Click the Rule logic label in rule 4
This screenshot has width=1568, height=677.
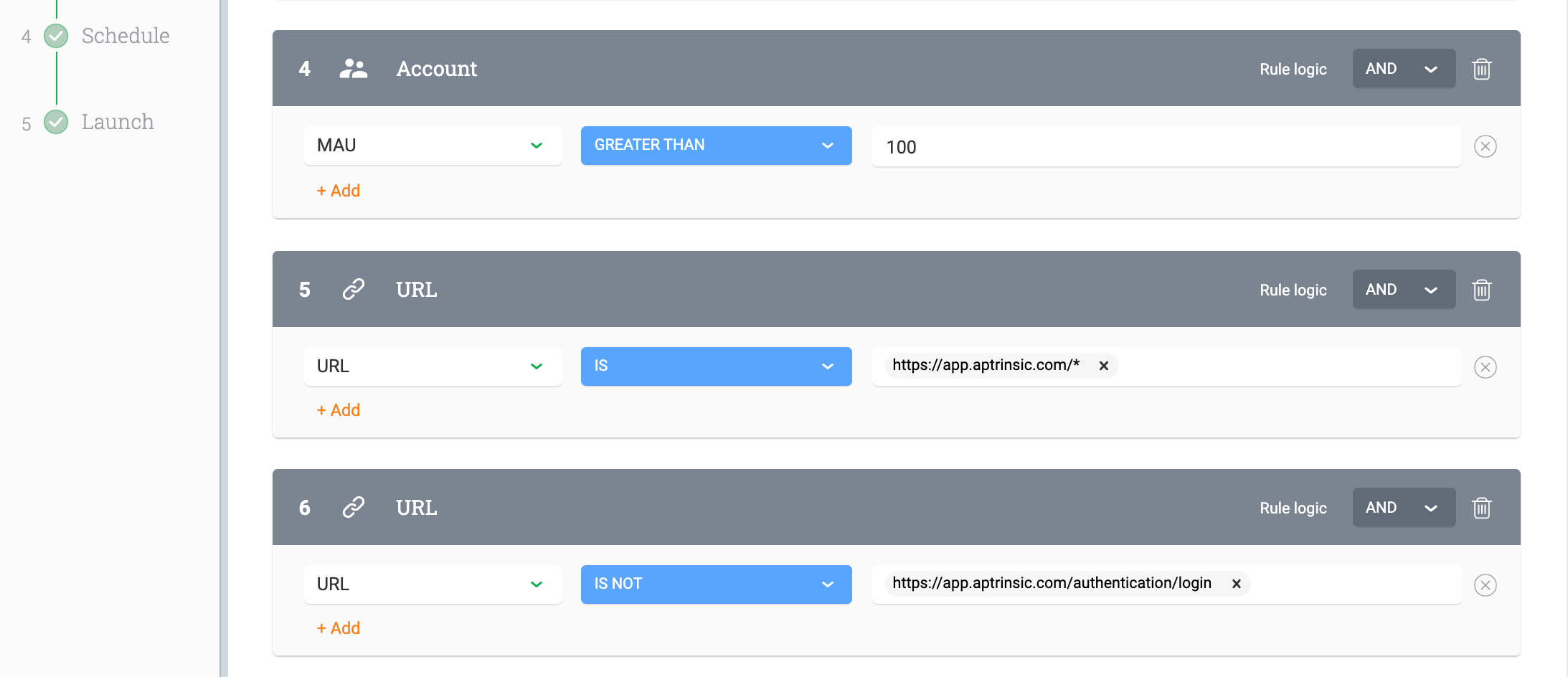click(1293, 70)
